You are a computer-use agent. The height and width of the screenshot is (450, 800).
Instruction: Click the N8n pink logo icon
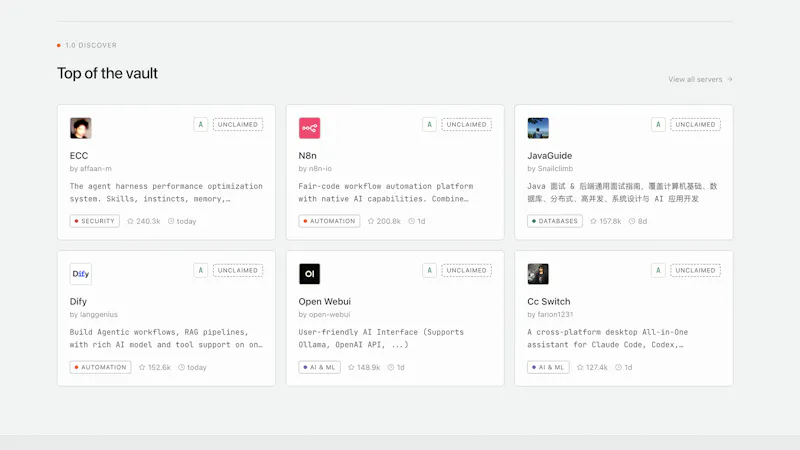tap(309, 128)
